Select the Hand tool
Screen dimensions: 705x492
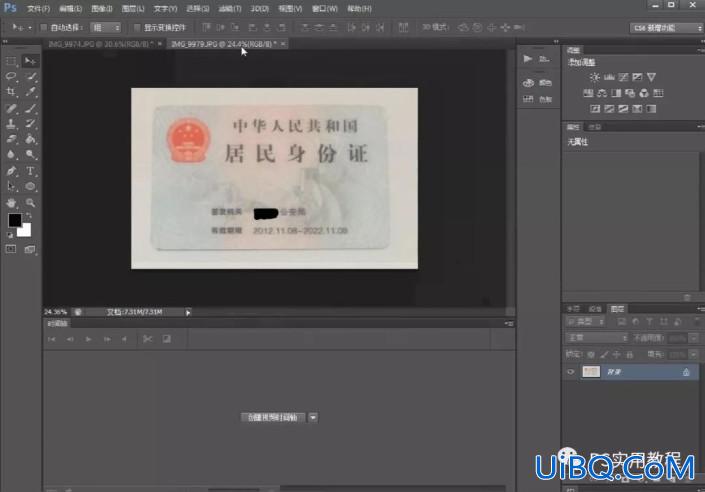tap(11, 203)
